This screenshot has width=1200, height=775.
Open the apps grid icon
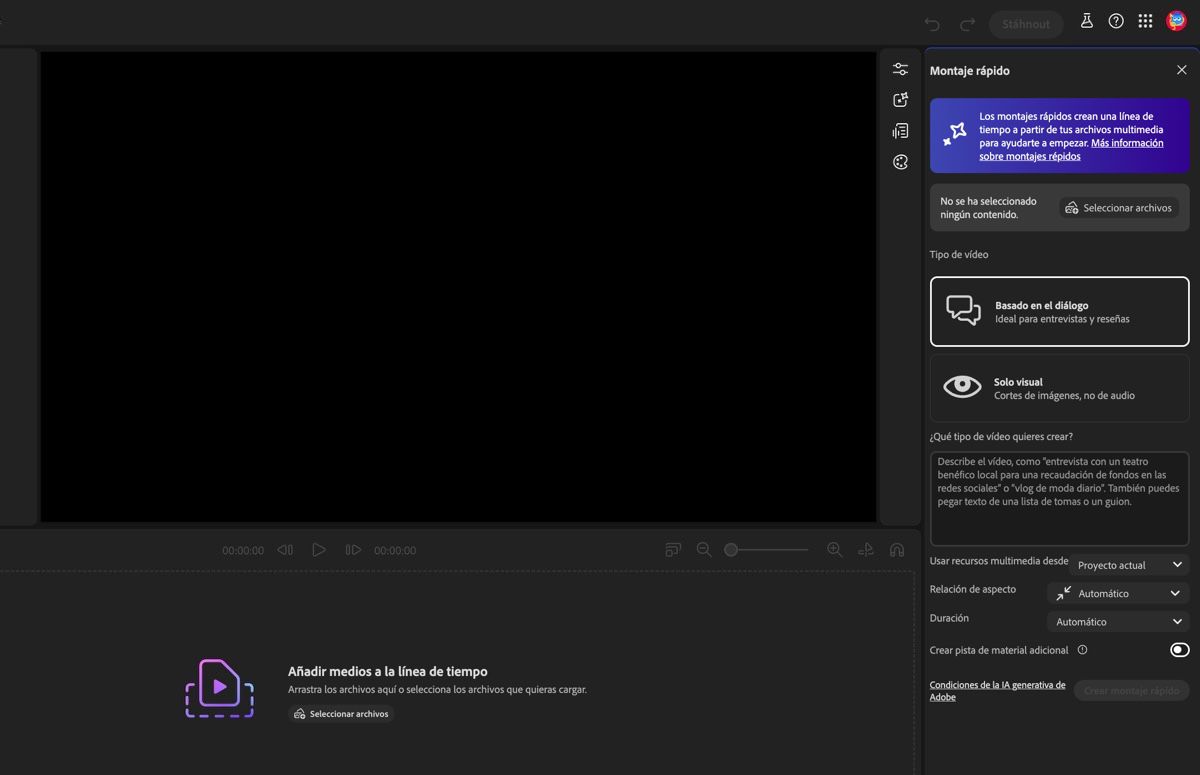1146,21
